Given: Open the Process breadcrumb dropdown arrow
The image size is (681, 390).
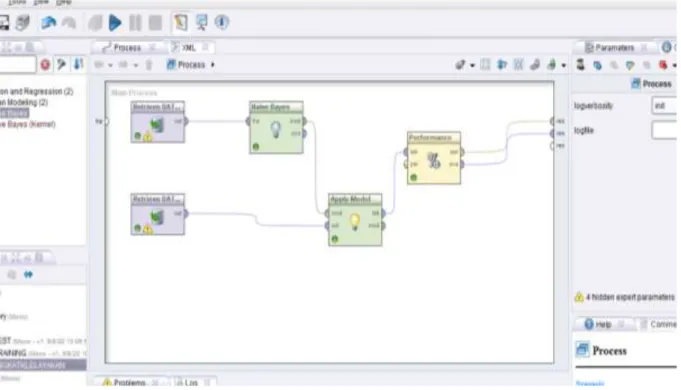Looking at the screenshot, I should (x=213, y=65).
